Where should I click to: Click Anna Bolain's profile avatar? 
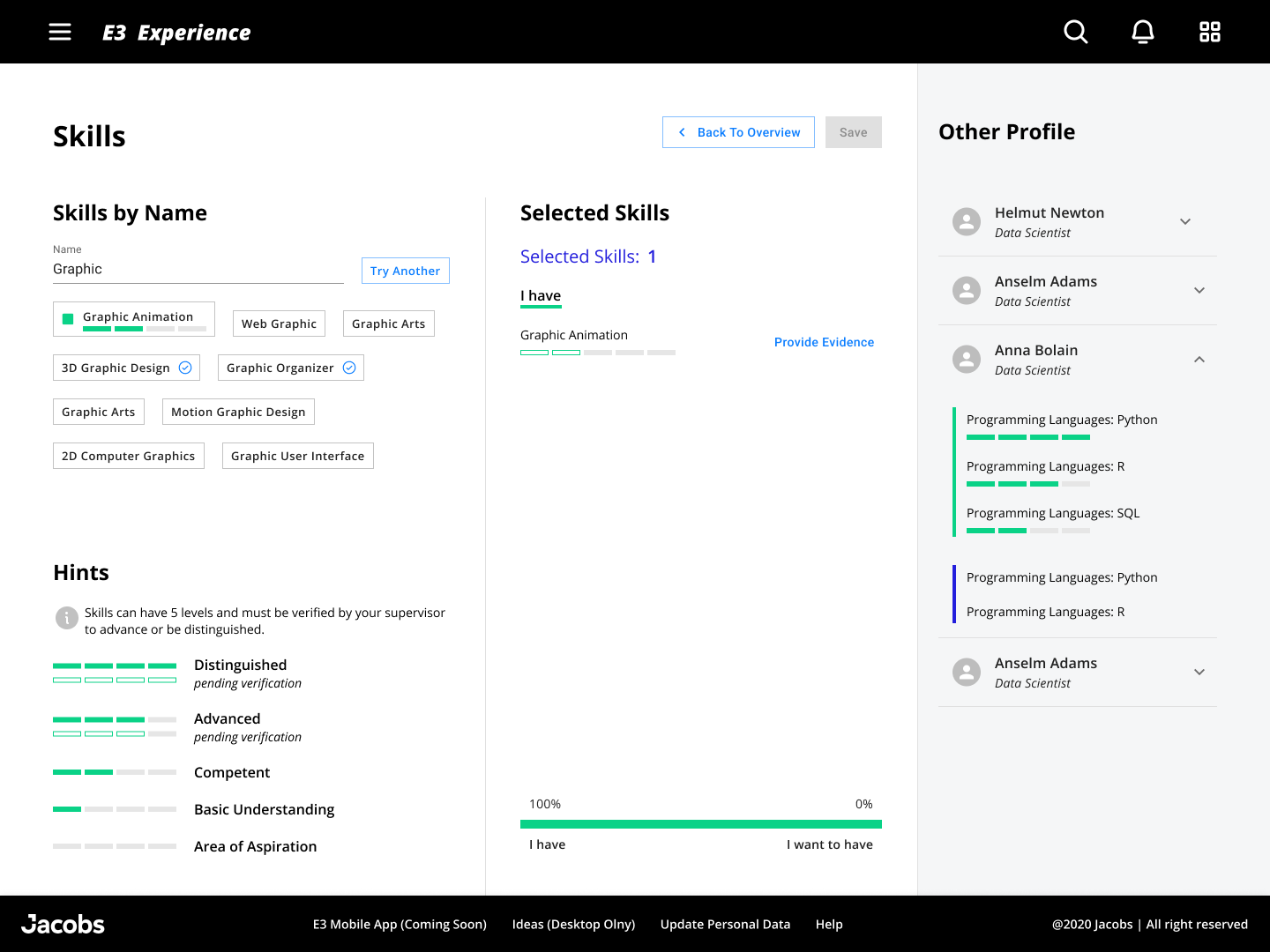967,359
